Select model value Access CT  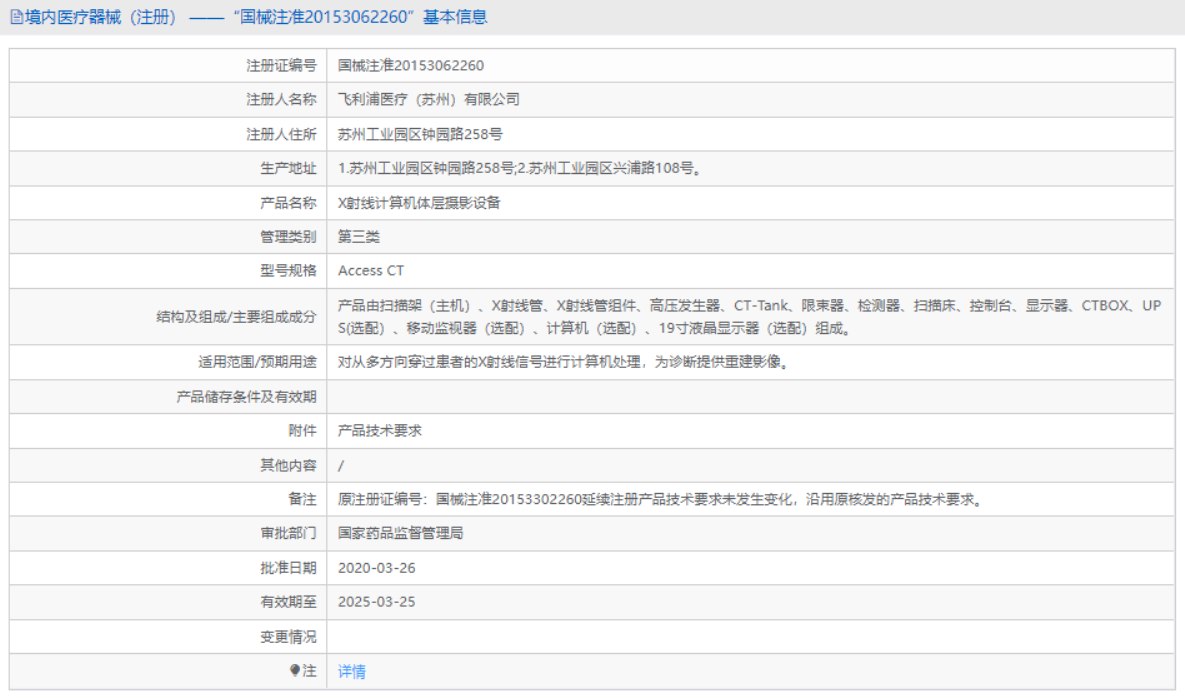(x=371, y=270)
